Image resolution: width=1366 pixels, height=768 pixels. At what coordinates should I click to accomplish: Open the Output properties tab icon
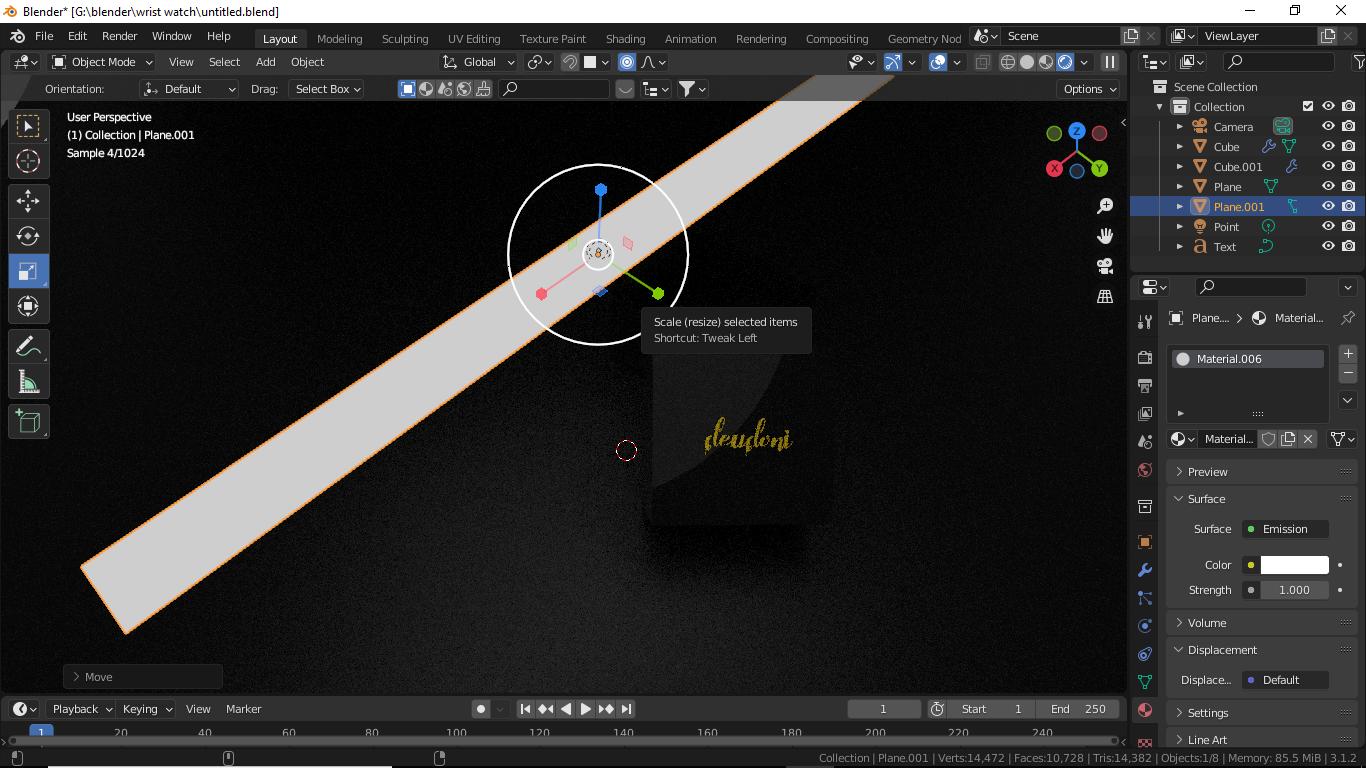pos(1145,385)
